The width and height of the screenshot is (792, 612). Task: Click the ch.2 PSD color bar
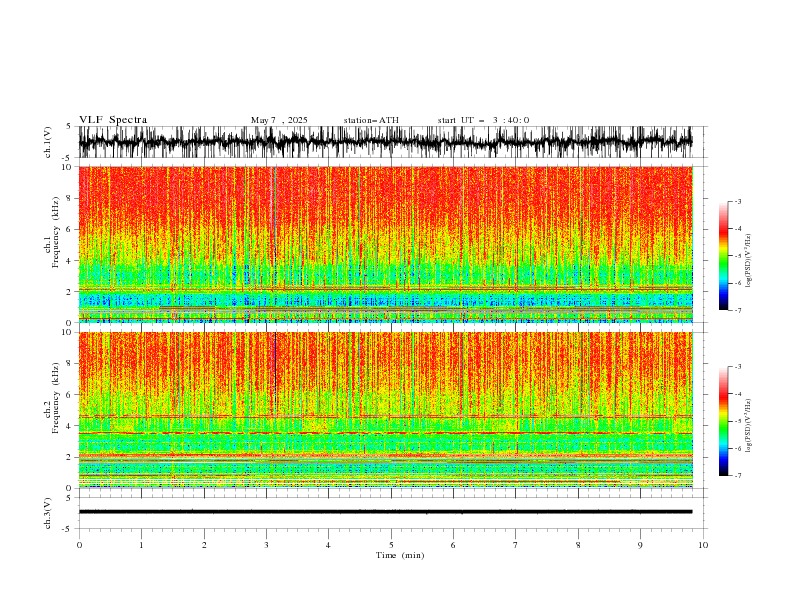(x=723, y=421)
